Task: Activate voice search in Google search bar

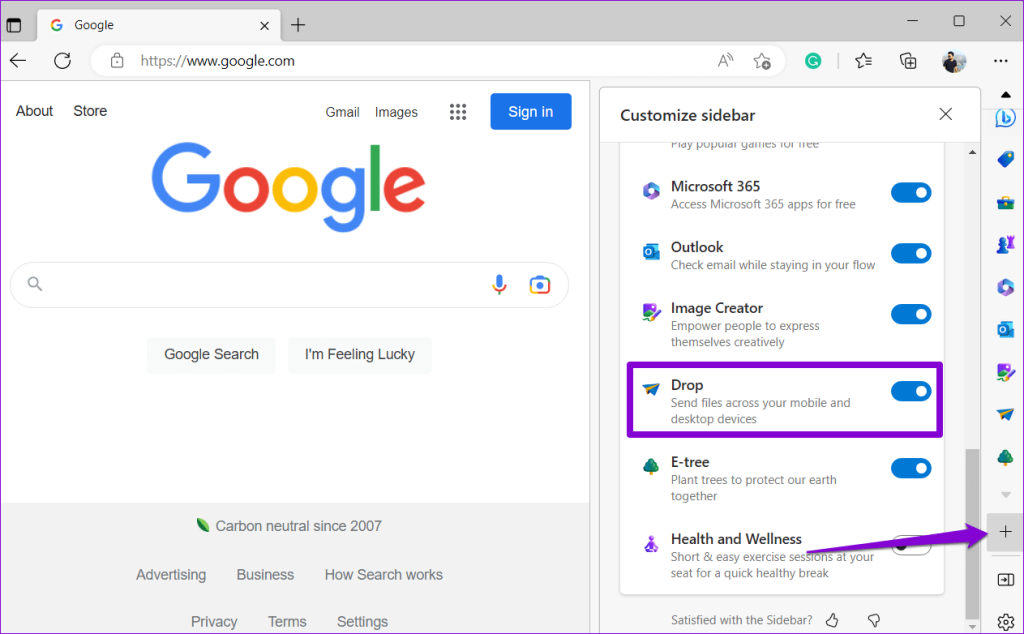Action: pyautogui.click(x=499, y=284)
